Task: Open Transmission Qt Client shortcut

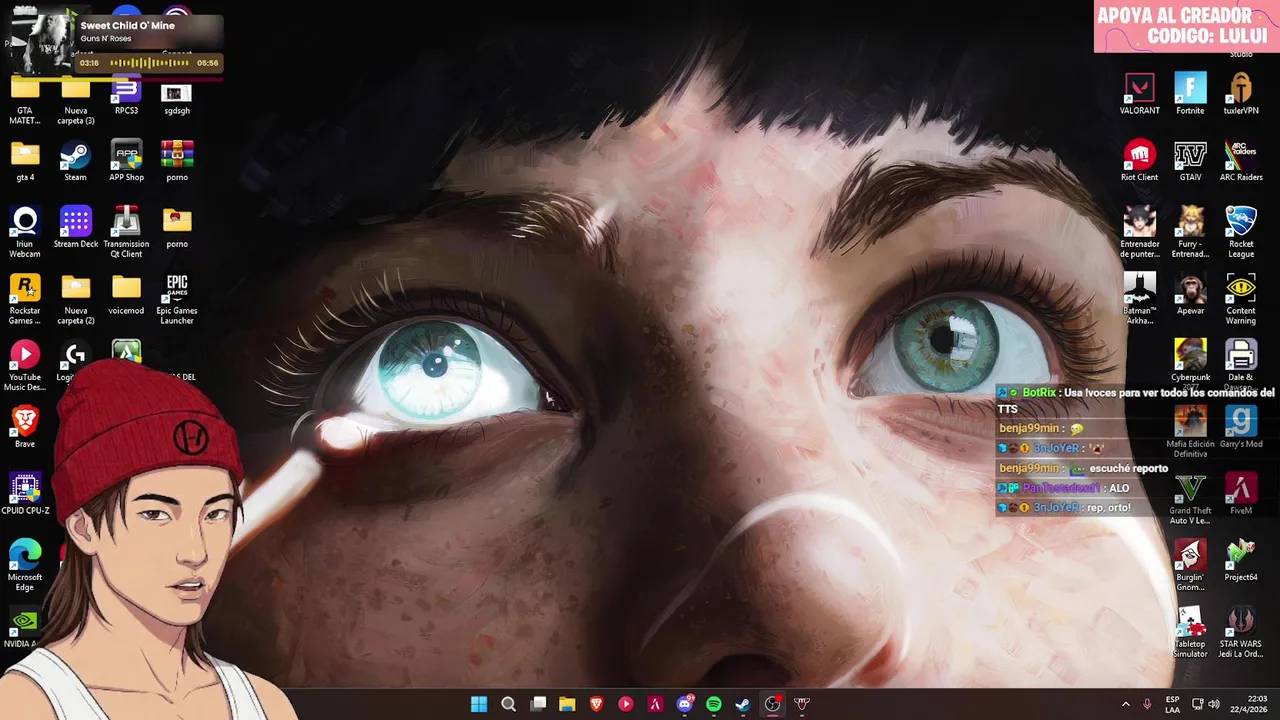Action: tap(126, 232)
